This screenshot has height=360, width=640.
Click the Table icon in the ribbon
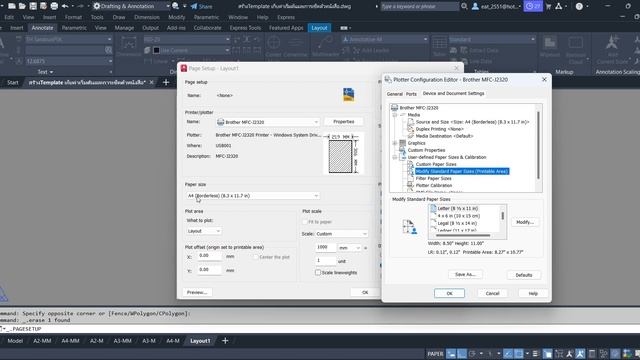(x=439, y=42)
